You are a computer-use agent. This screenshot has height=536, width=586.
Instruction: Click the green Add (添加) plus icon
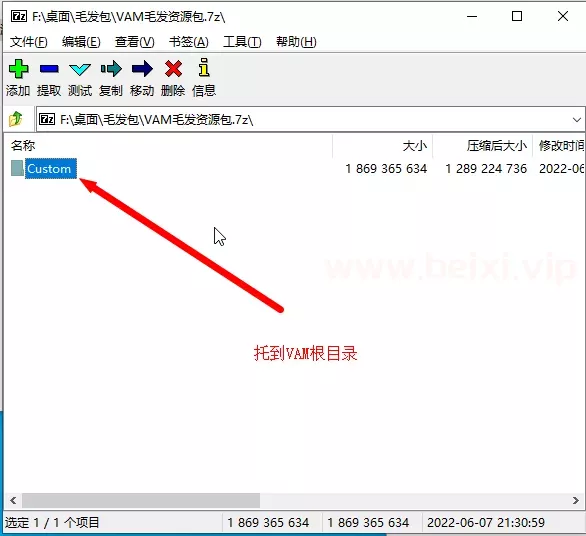click(x=18, y=69)
